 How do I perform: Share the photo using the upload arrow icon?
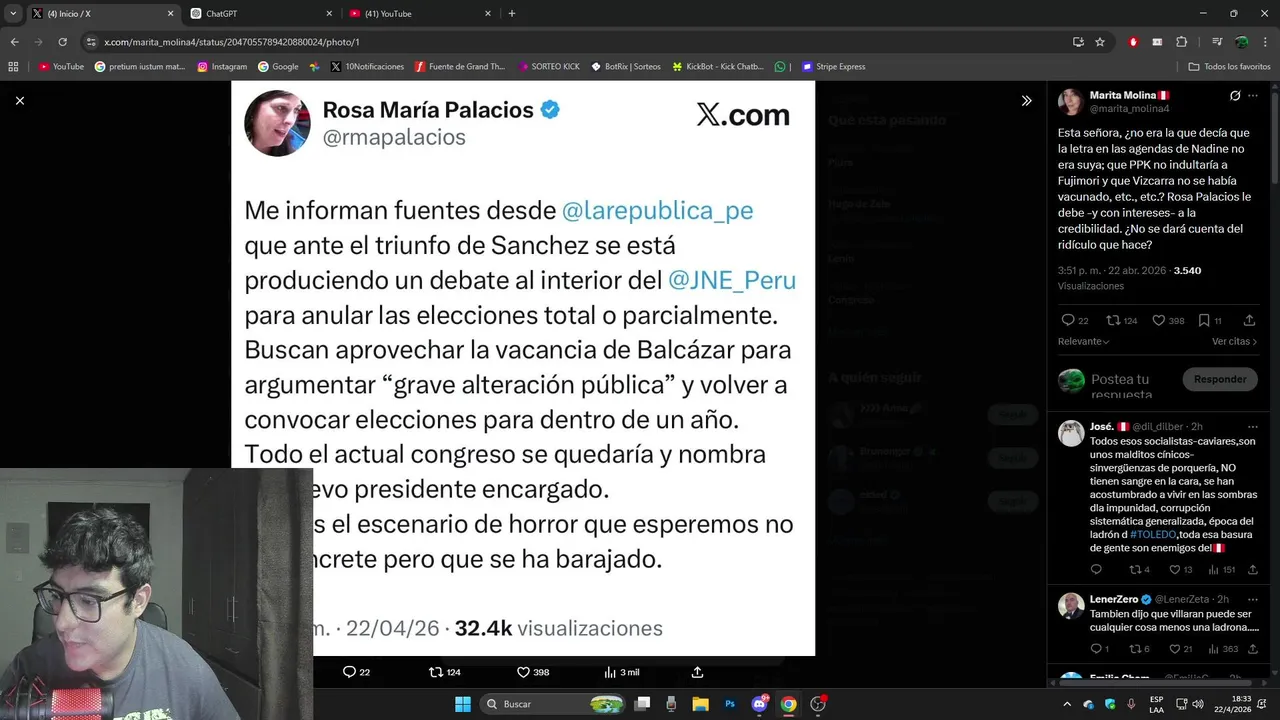click(x=697, y=672)
